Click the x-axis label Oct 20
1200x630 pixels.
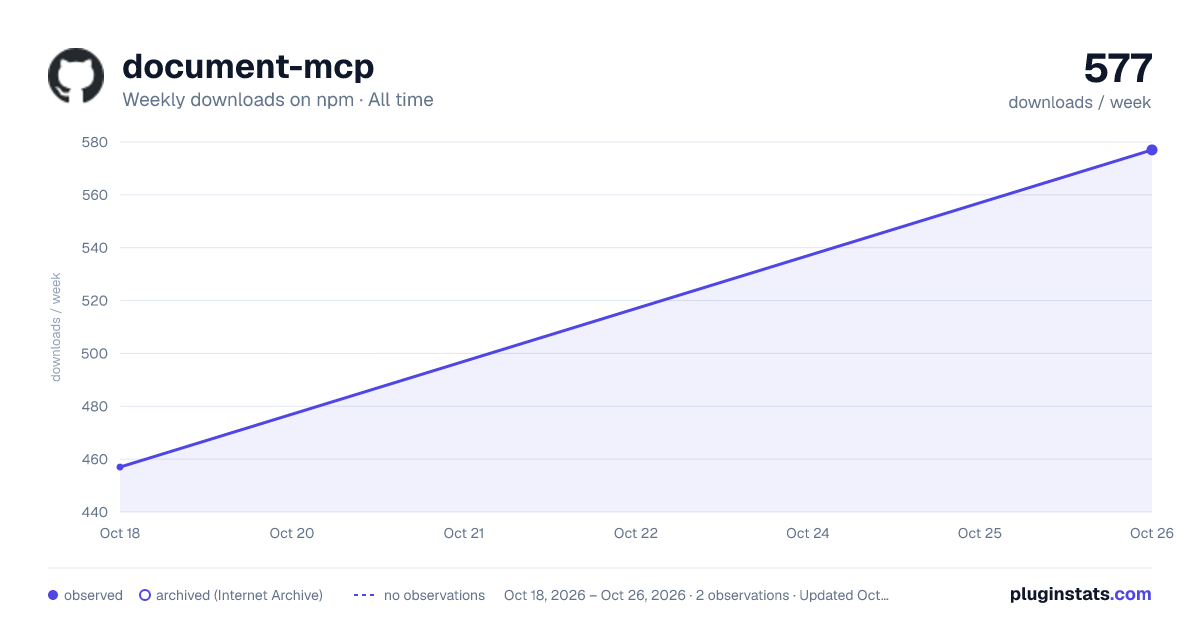292,533
